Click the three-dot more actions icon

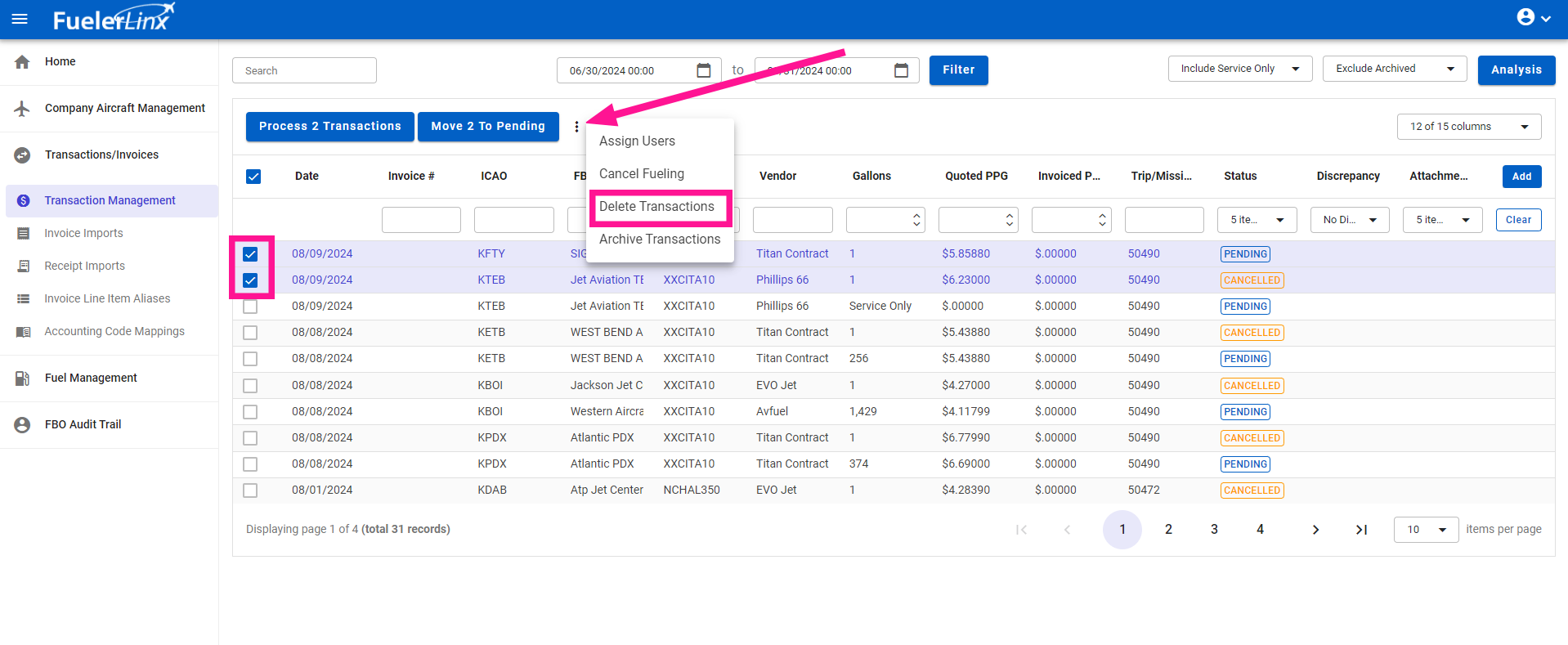pyautogui.click(x=576, y=127)
